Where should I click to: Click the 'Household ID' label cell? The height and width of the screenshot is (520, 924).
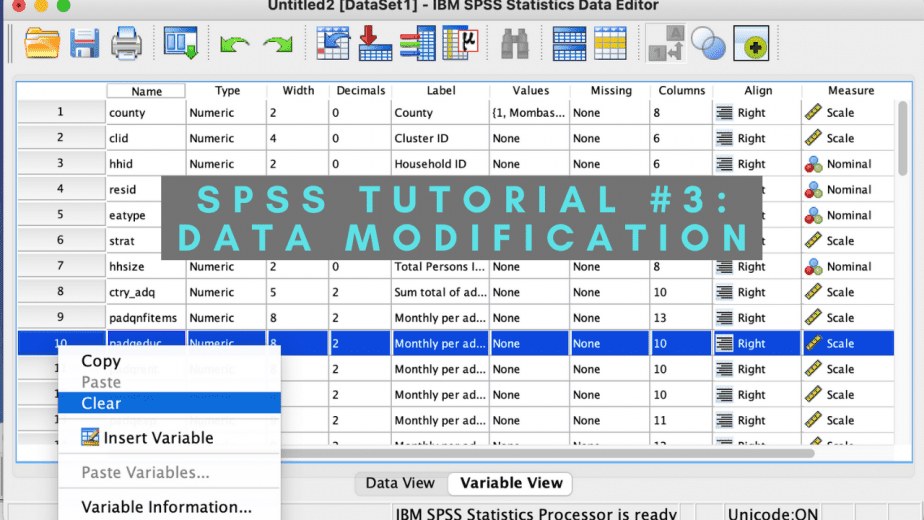point(440,164)
